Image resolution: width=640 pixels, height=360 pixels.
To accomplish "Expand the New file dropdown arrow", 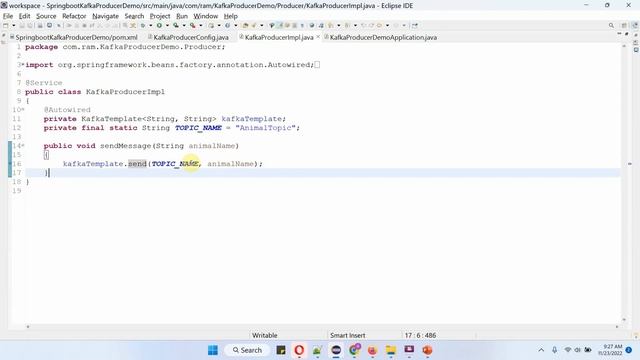I will 13,25.
